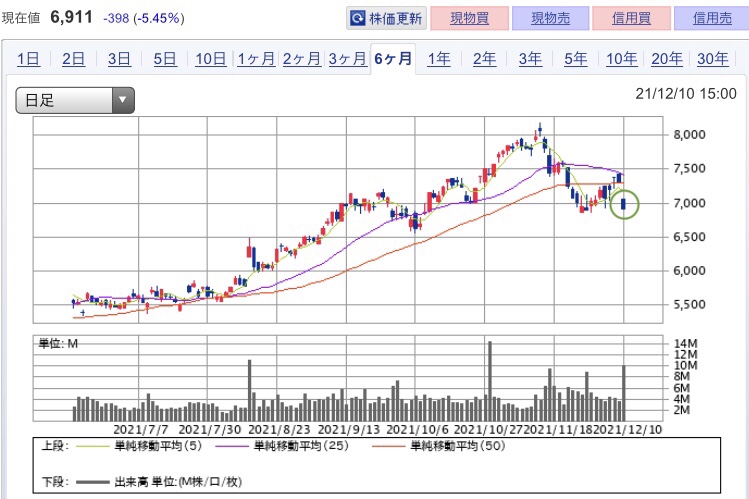The width and height of the screenshot is (749, 499).
Task: Click the 日足 dropdown arrow
Action: click(x=123, y=100)
